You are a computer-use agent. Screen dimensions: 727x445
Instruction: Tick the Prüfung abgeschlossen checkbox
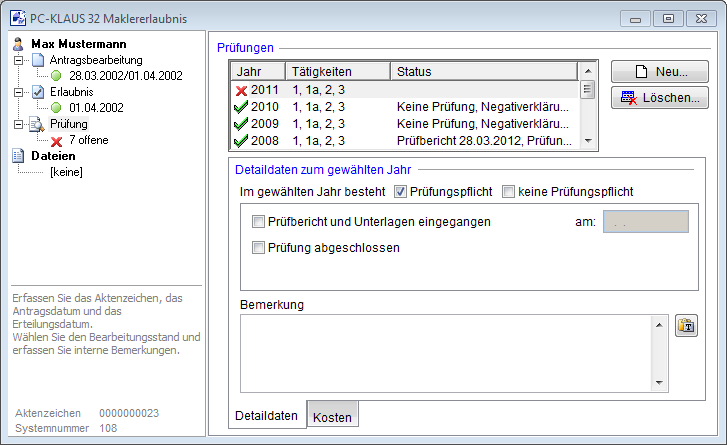tap(259, 248)
